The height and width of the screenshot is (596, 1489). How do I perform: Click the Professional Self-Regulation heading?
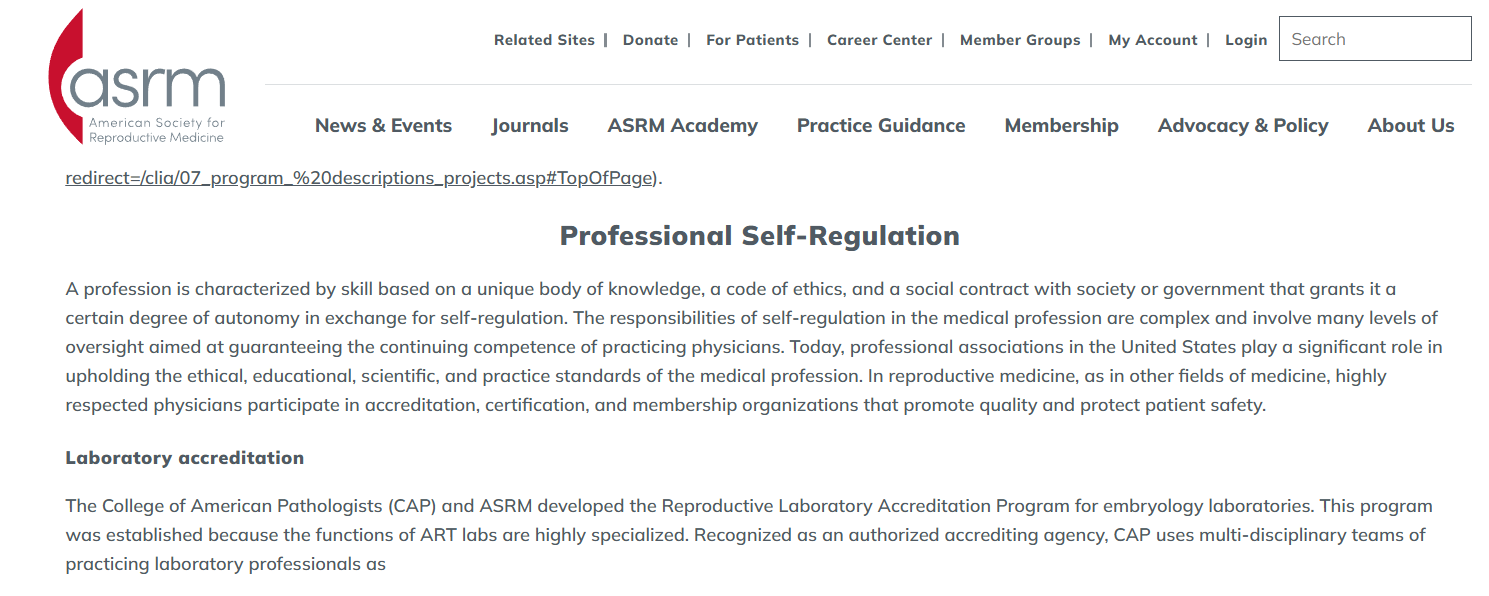(760, 236)
